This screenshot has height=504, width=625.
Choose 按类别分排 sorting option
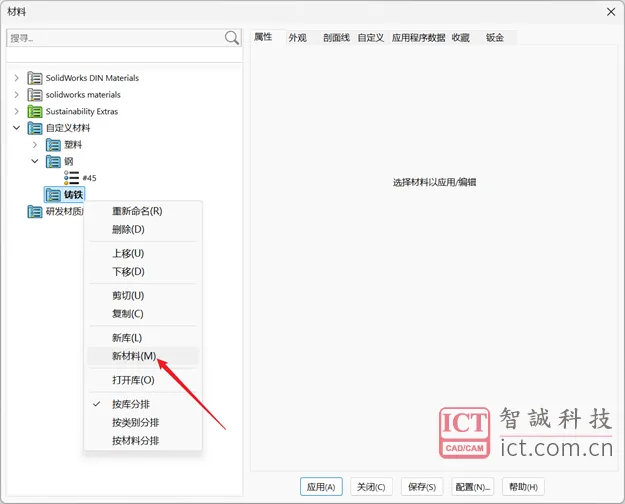[135, 422]
